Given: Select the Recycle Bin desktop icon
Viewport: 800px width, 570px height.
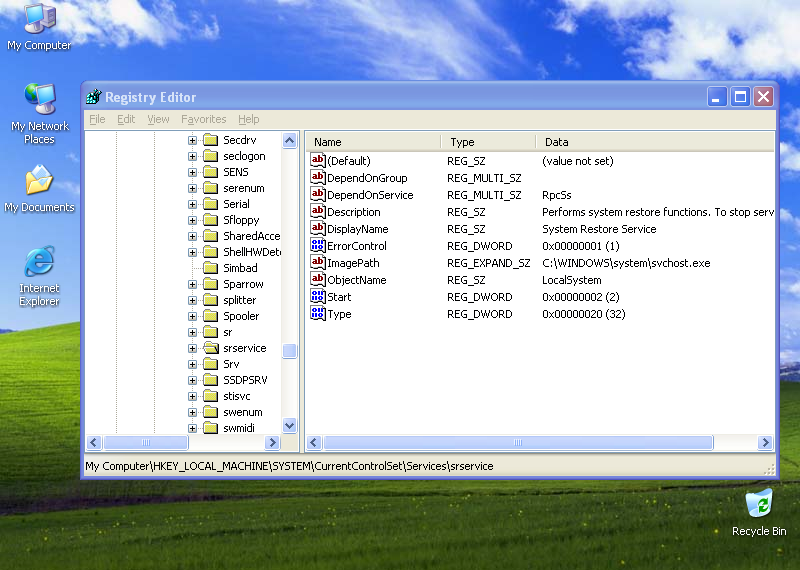Looking at the screenshot, I should point(759,512).
